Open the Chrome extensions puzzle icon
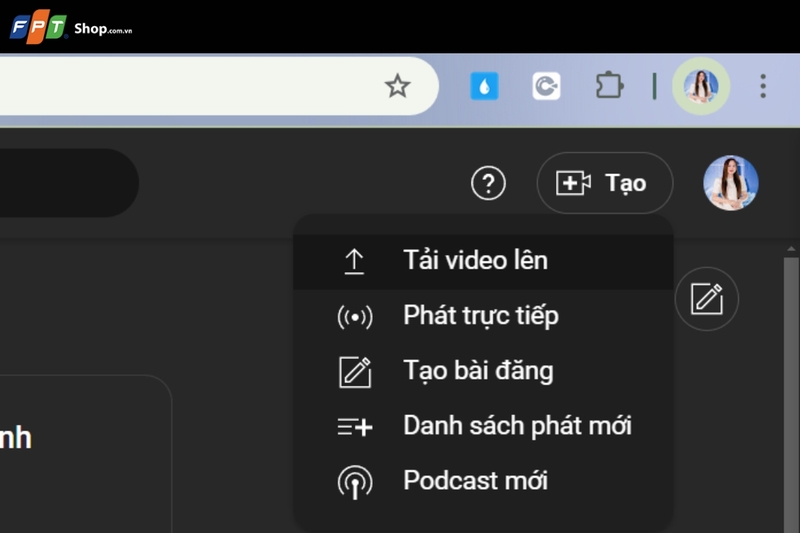 [609, 86]
